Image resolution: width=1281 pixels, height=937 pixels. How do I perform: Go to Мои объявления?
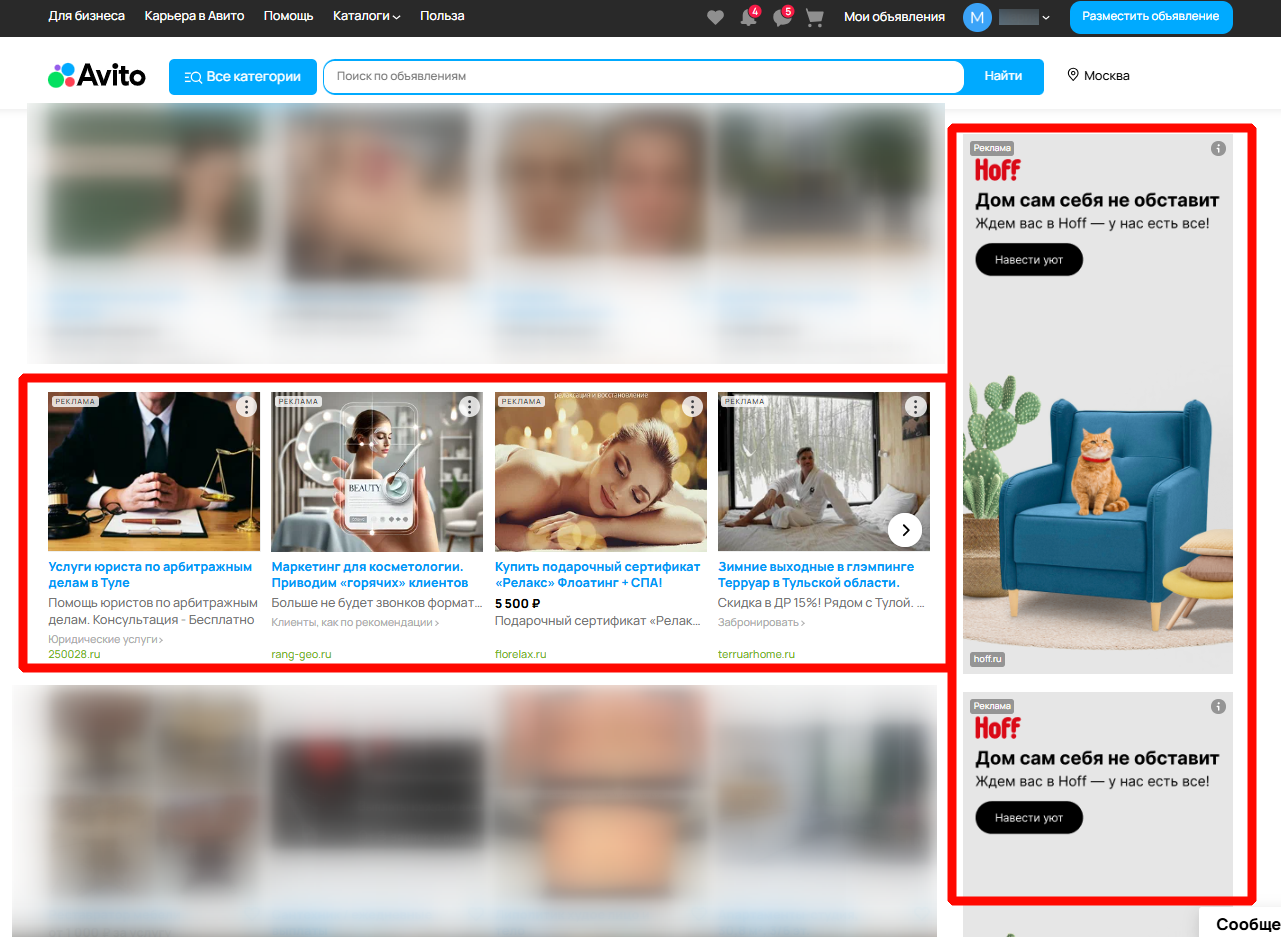pos(894,17)
